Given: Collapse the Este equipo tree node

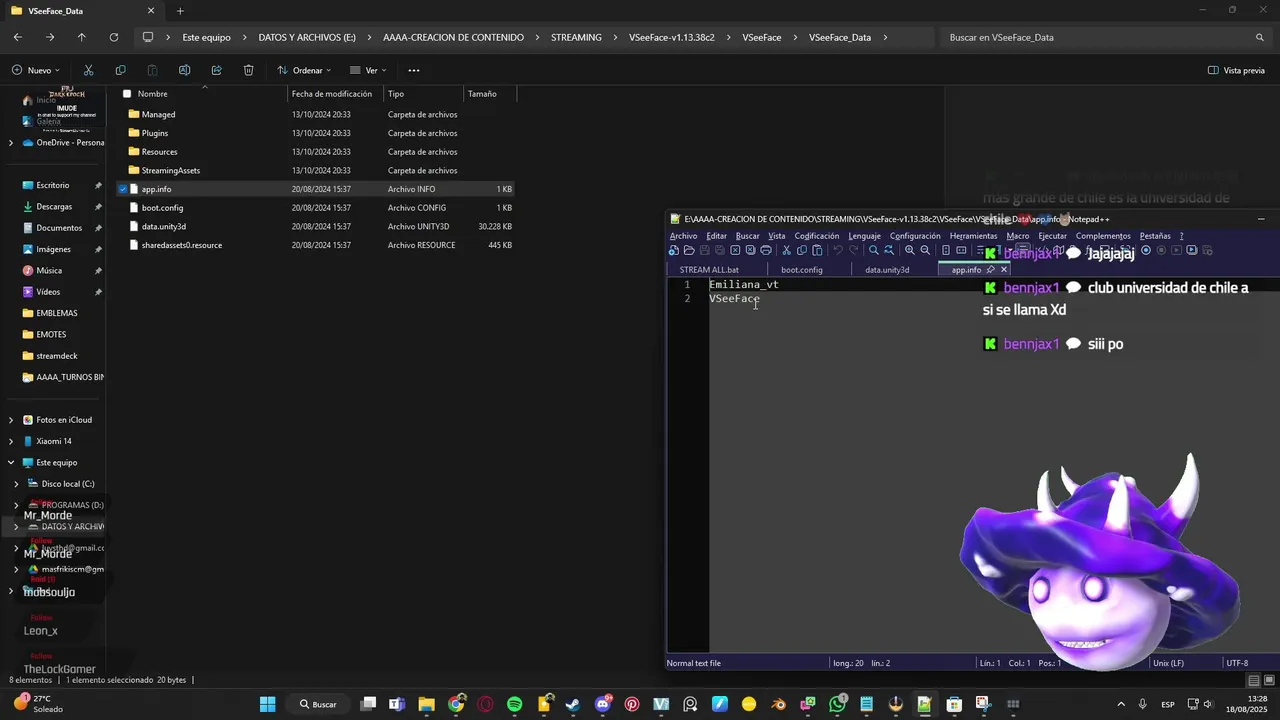Looking at the screenshot, I should click(x=11, y=463).
